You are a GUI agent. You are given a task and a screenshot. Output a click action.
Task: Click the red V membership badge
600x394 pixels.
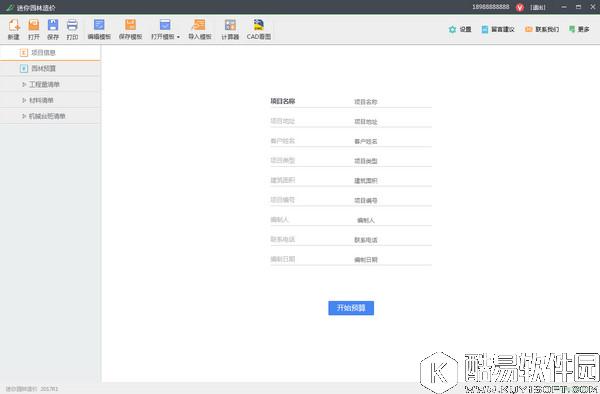click(x=520, y=7)
